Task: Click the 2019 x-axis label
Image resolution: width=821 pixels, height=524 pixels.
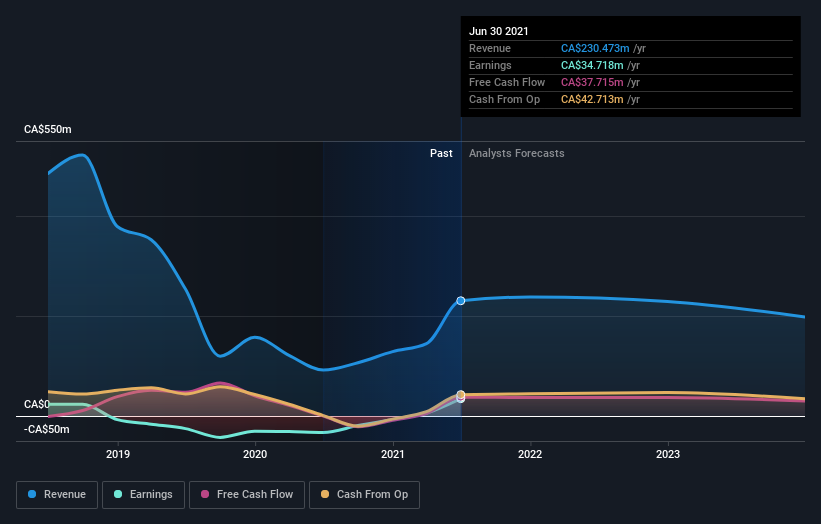Action: click(x=118, y=454)
